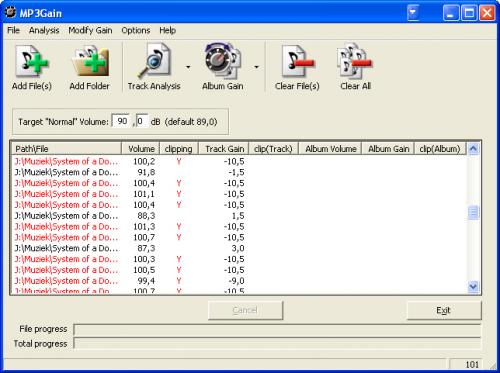Viewport: 500px width, 373px height.
Task: Click the greyed-out Cancel button
Action: tap(245, 310)
